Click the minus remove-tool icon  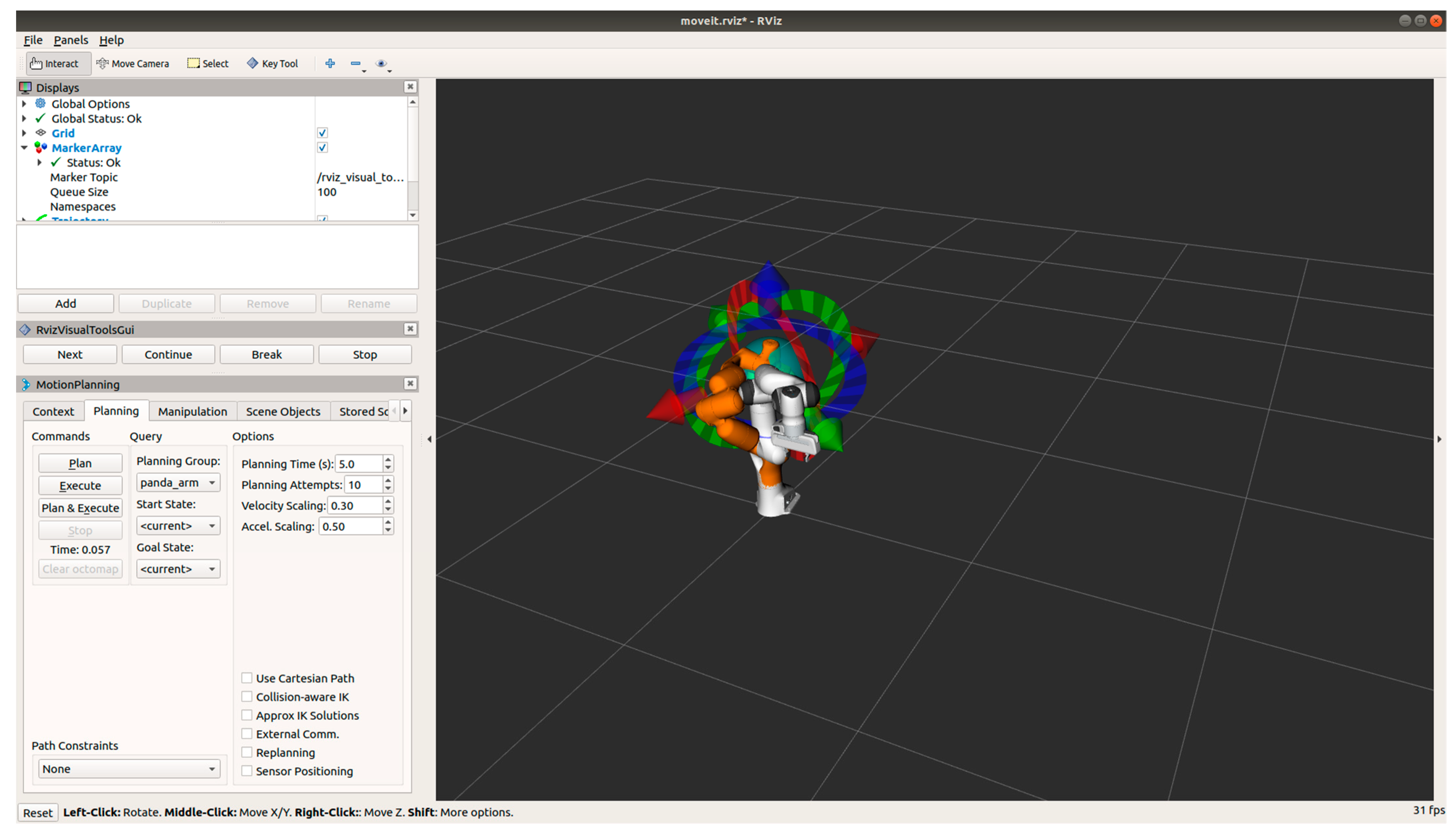[355, 63]
